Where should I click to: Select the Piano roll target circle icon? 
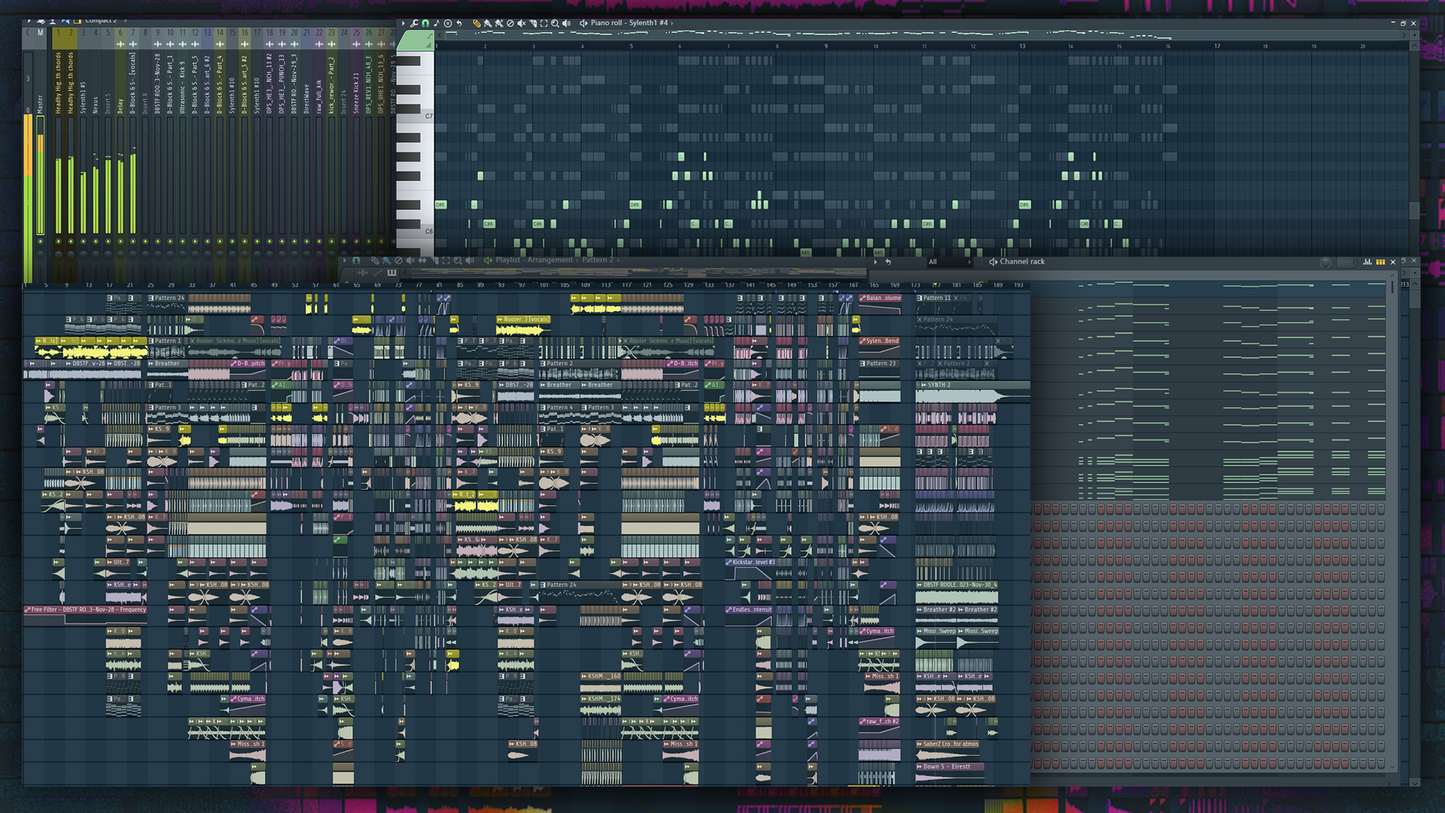coord(448,23)
